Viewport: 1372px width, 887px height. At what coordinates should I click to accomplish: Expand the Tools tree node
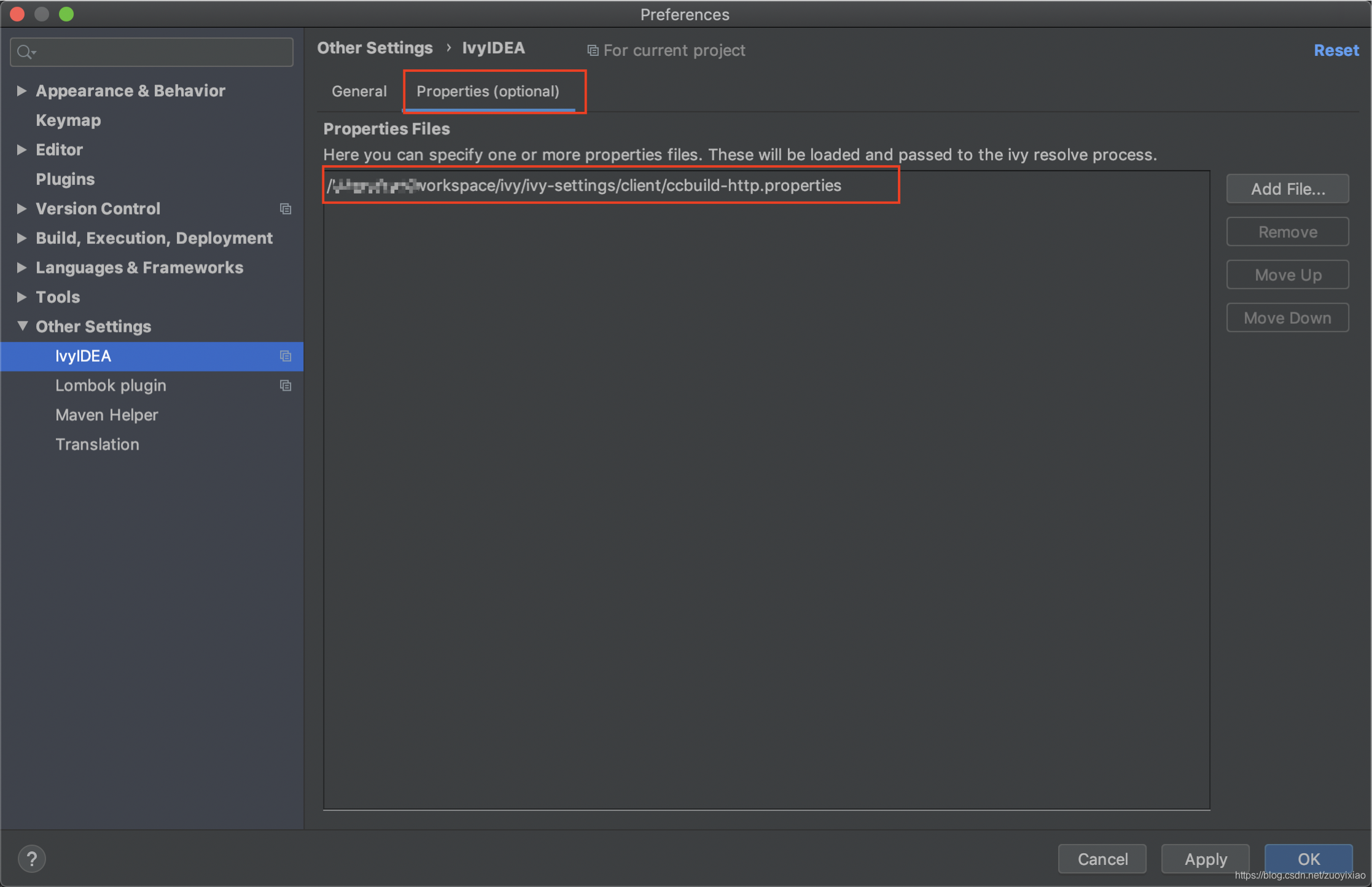point(21,297)
